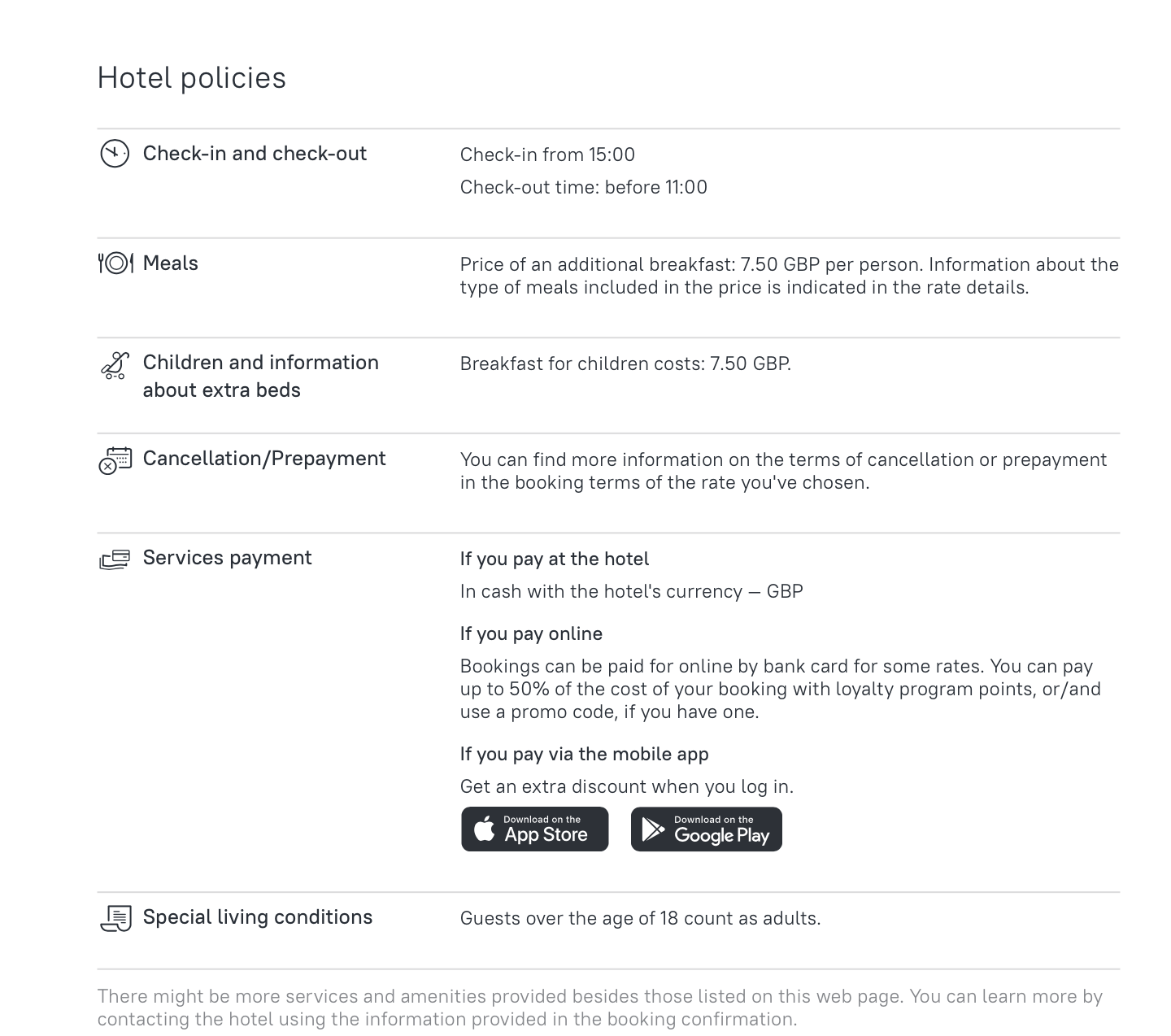Click the calendar Cancellation/Prepayment icon
1171x1036 pixels.
(x=115, y=460)
